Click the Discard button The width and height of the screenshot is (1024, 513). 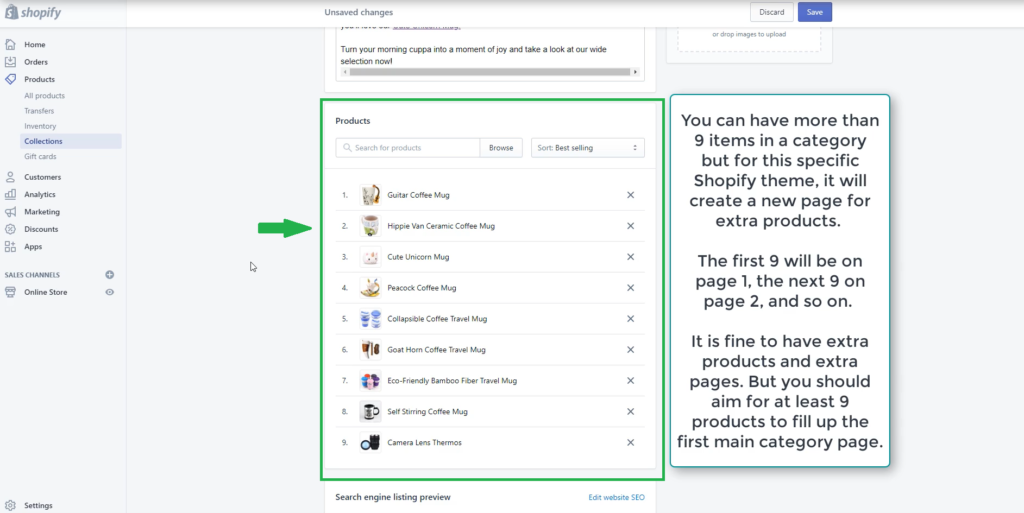point(772,12)
